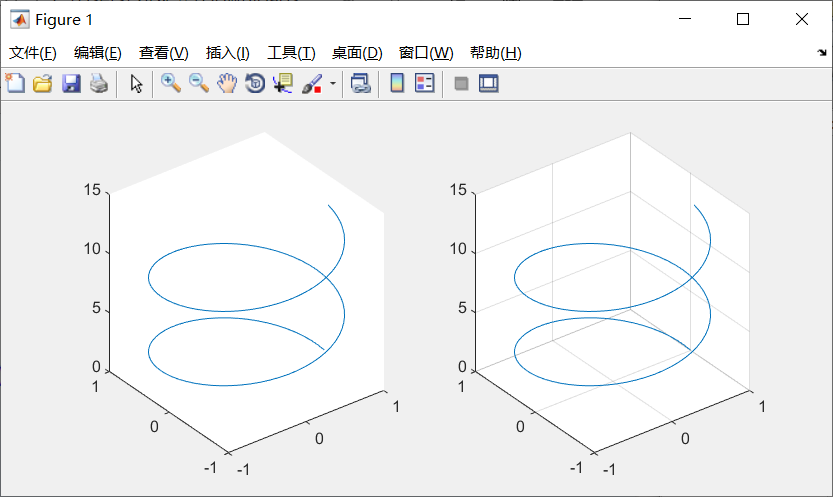Open the 文件(F) menu
Screen dimensions: 833x497
[x=33, y=53]
